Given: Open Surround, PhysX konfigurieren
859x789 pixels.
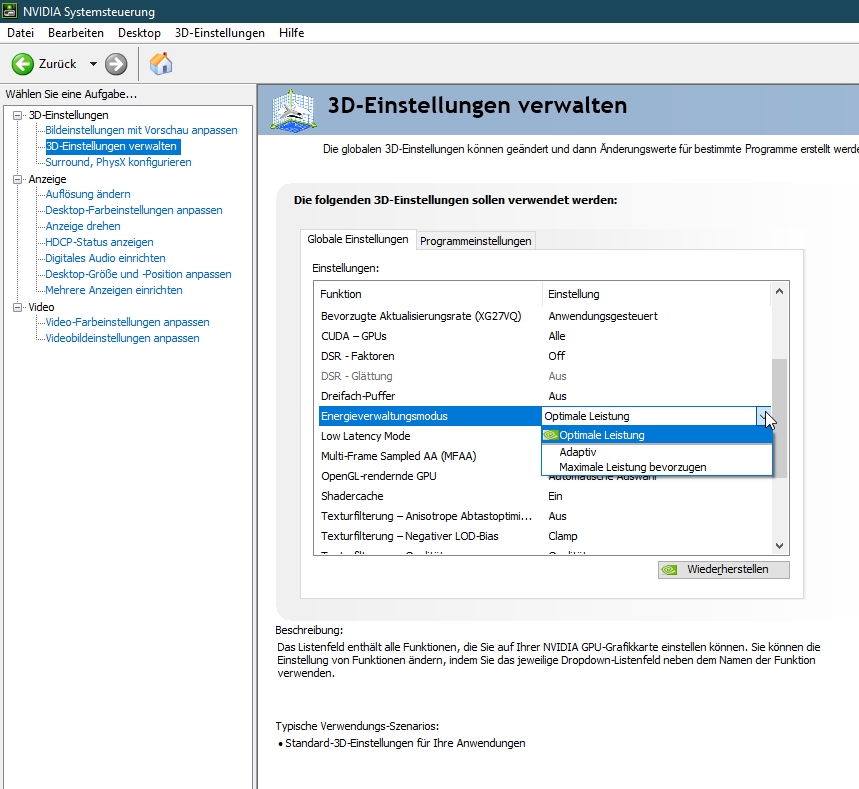Looking at the screenshot, I should click(x=118, y=162).
